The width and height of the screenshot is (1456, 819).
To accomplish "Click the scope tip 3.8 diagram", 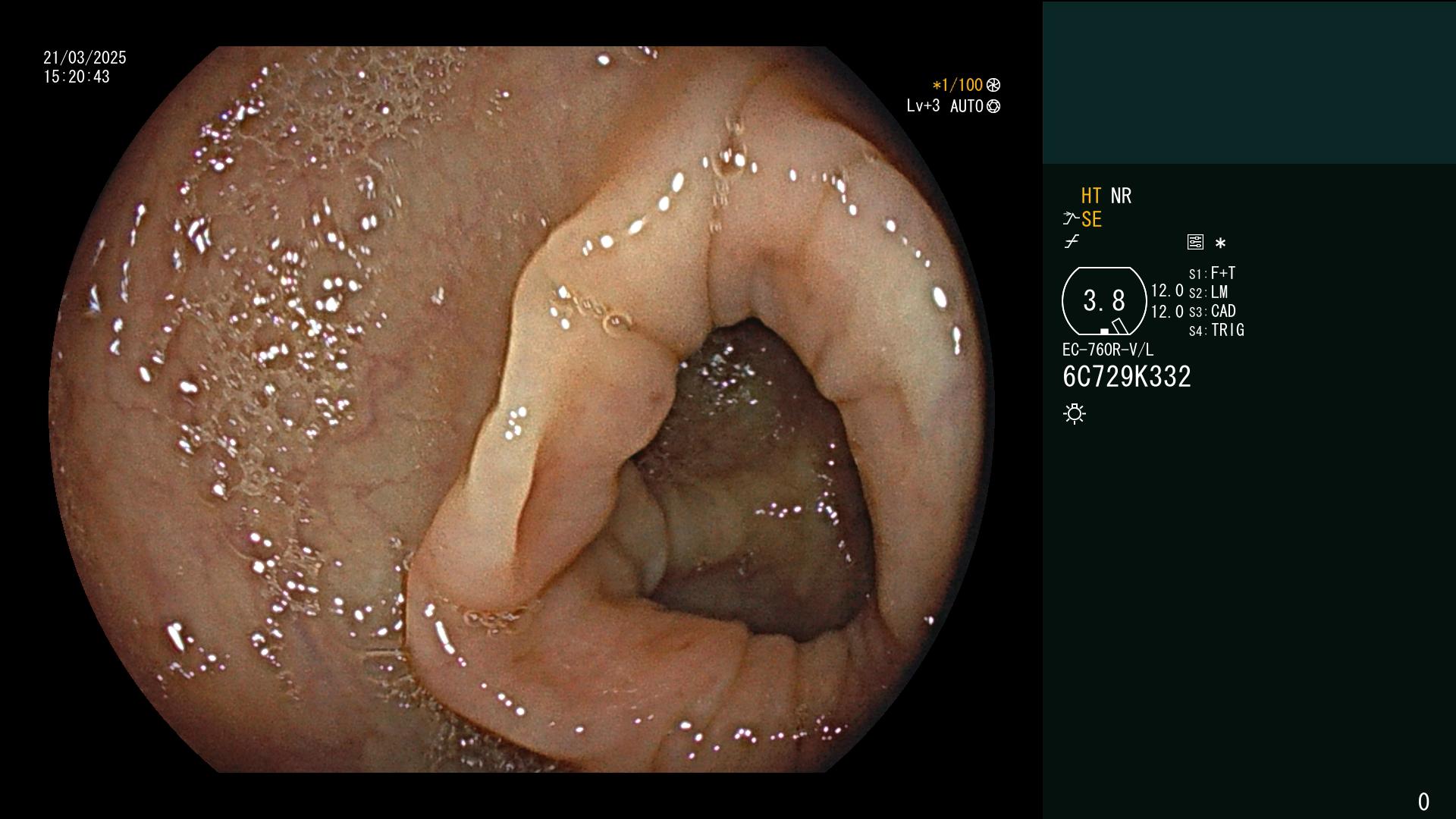I will (1104, 301).
